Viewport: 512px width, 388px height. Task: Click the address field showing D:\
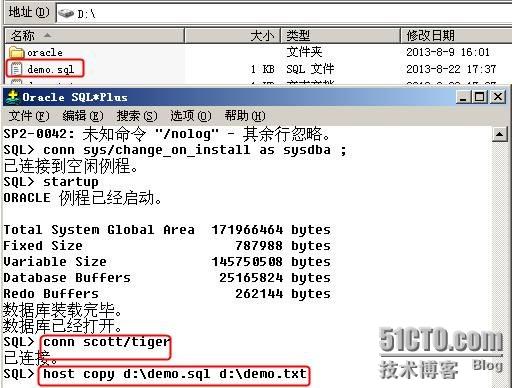[283, 14]
